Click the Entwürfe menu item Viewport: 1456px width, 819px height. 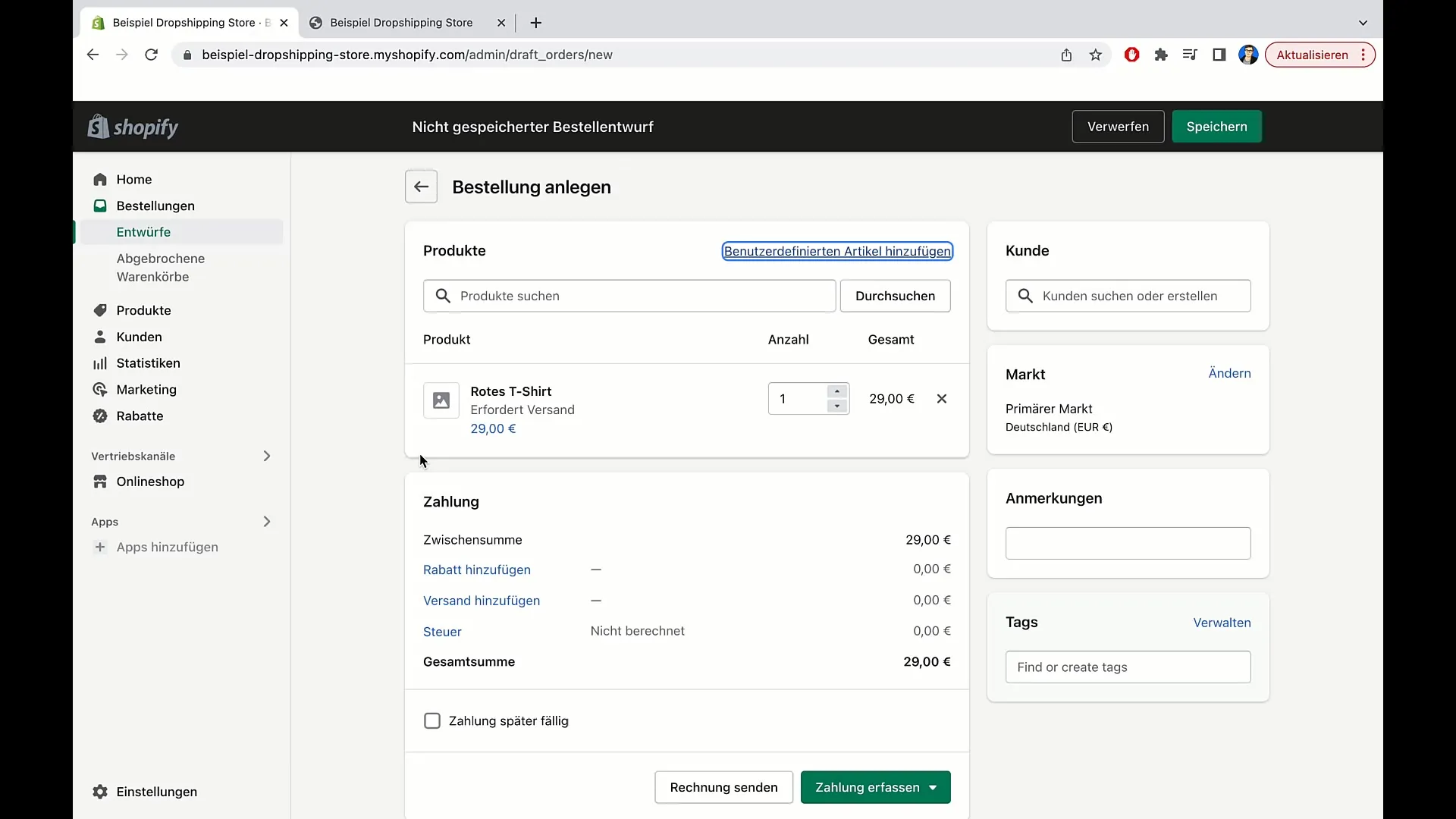coord(143,231)
